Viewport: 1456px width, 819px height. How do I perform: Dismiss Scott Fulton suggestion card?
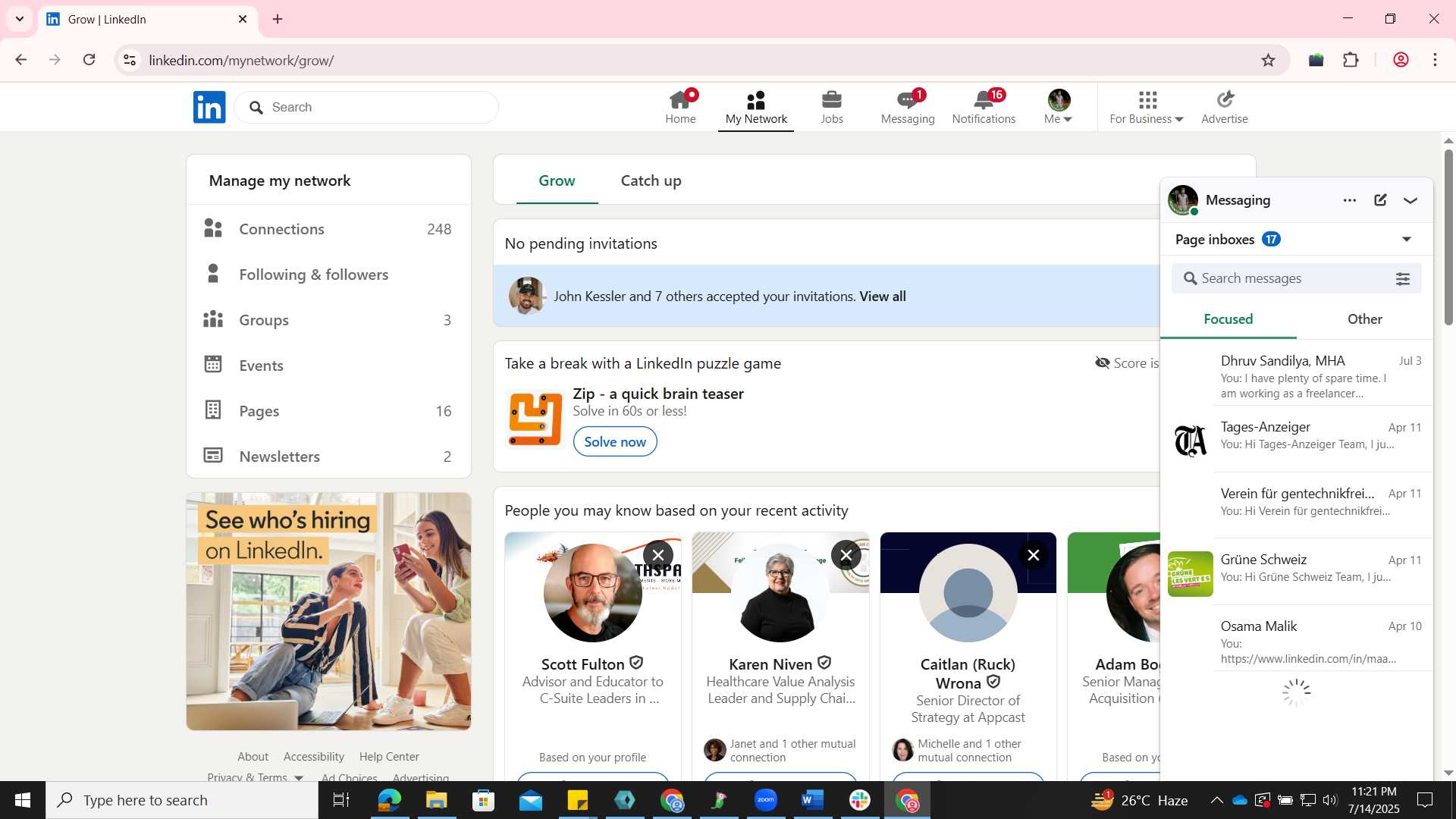[x=658, y=555]
